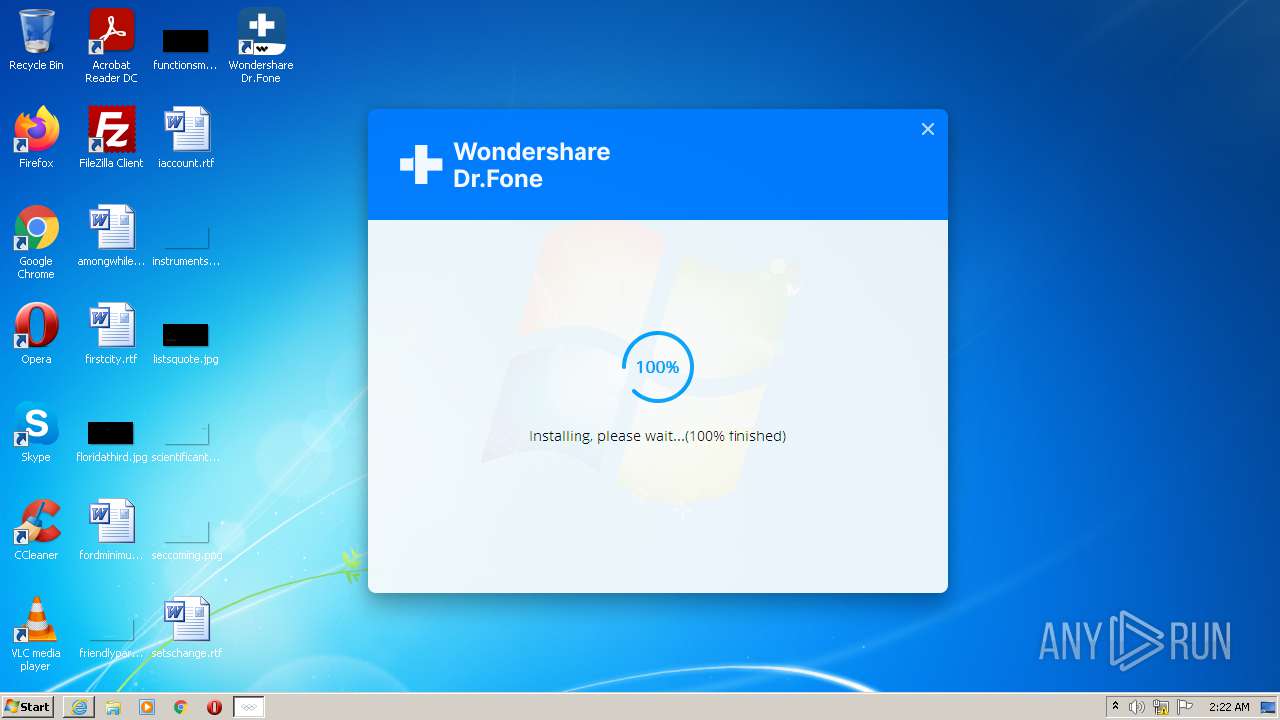Open VLC media player shortcut
1280x720 pixels.
click(36, 634)
